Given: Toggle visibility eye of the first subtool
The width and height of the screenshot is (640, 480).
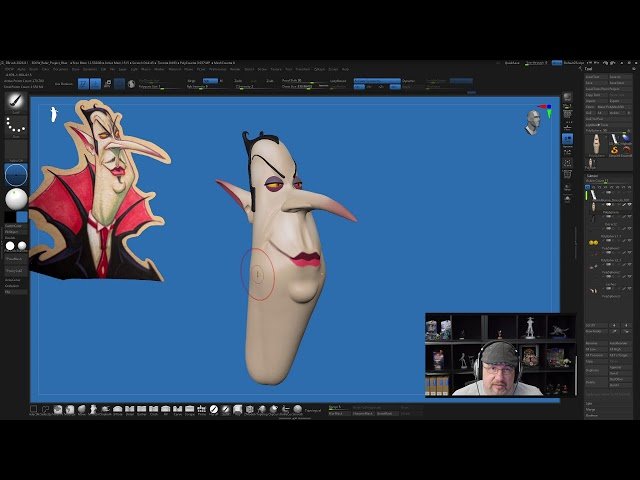Looking at the screenshot, I should [630, 204].
